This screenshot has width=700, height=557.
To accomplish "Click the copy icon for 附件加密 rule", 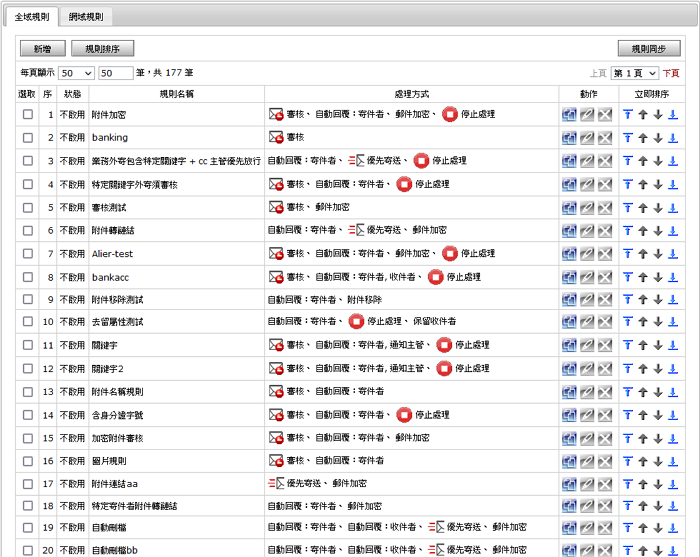I will point(569,115).
